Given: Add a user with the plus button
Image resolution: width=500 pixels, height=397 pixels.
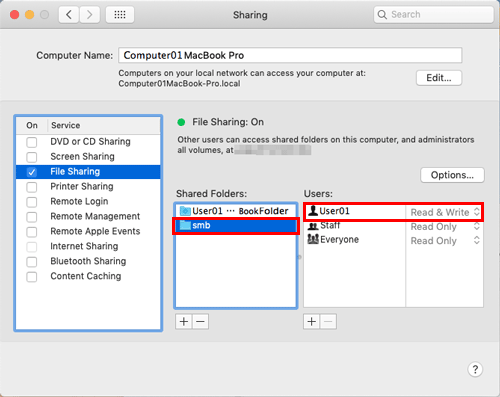Looking at the screenshot, I should [x=312, y=322].
